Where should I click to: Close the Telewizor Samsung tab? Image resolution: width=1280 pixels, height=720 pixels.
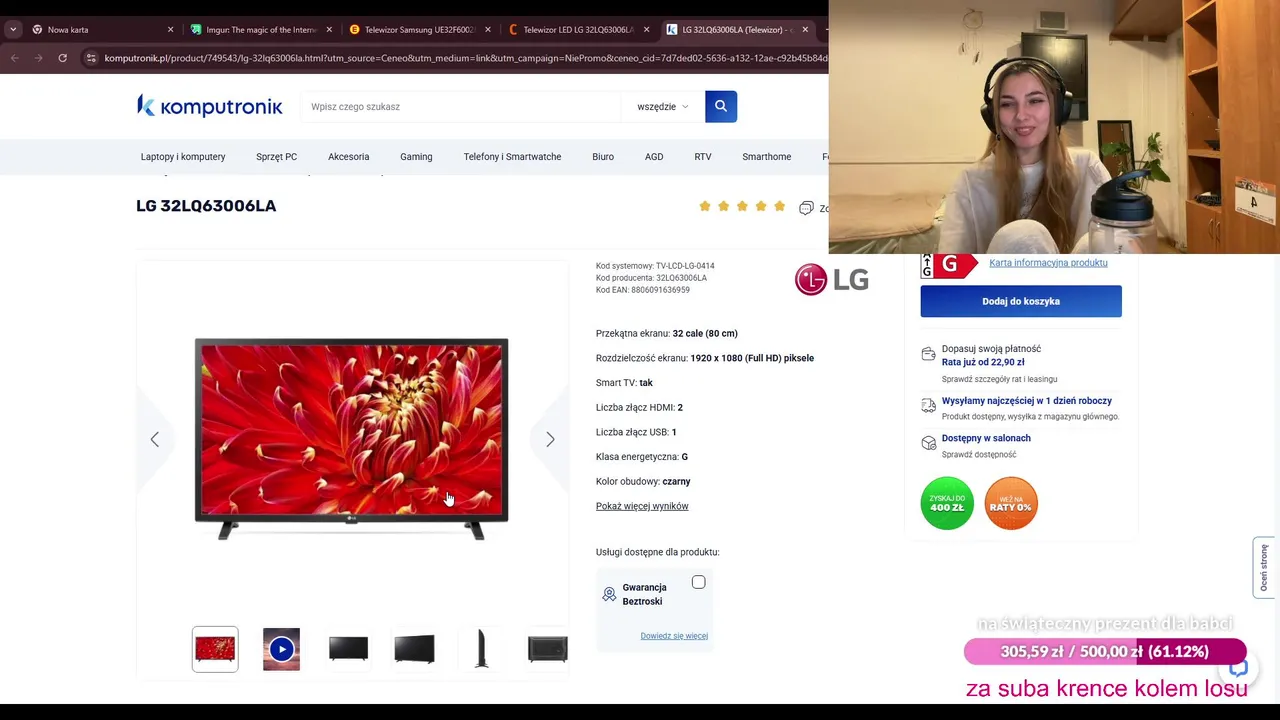pyautogui.click(x=488, y=30)
